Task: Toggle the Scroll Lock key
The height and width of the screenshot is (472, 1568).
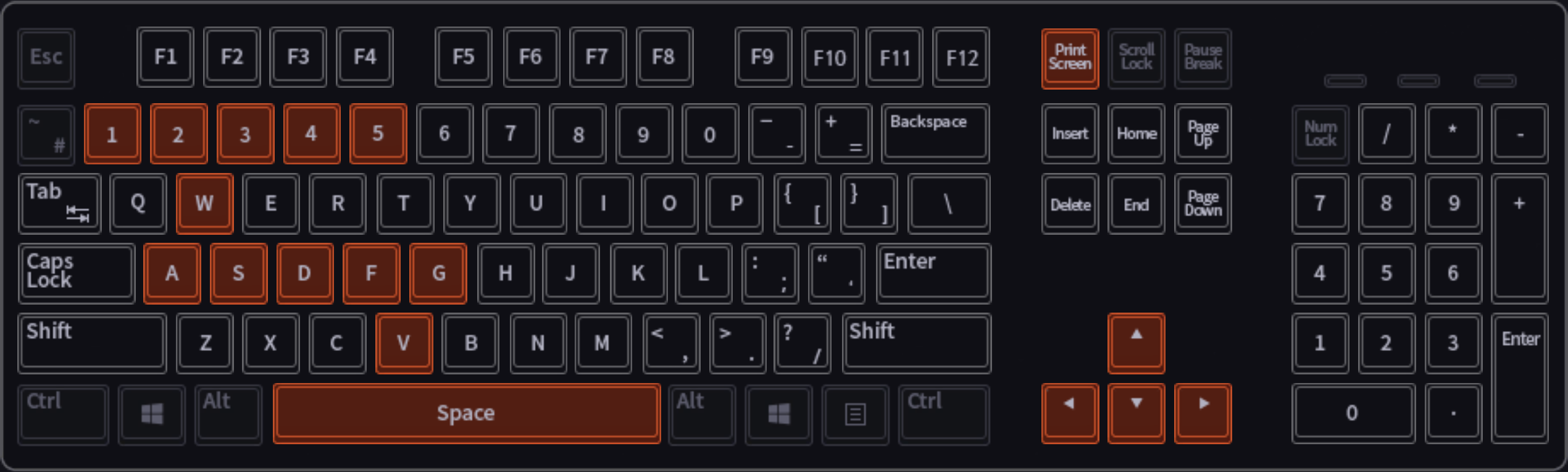Action: tap(1136, 57)
